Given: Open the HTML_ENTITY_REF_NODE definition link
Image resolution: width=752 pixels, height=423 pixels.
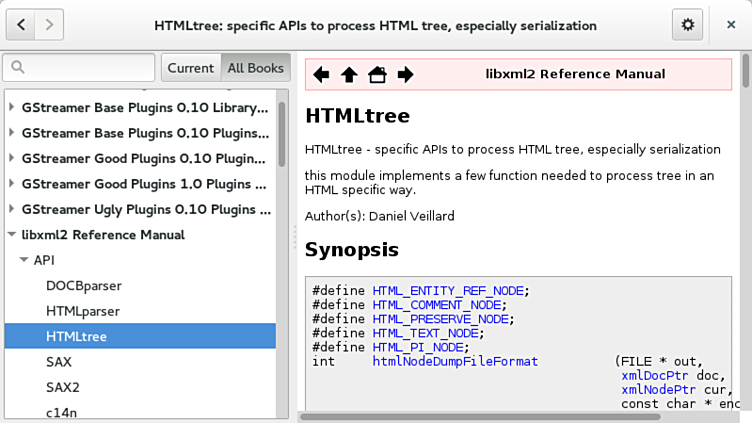Looking at the screenshot, I should click(449, 291).
